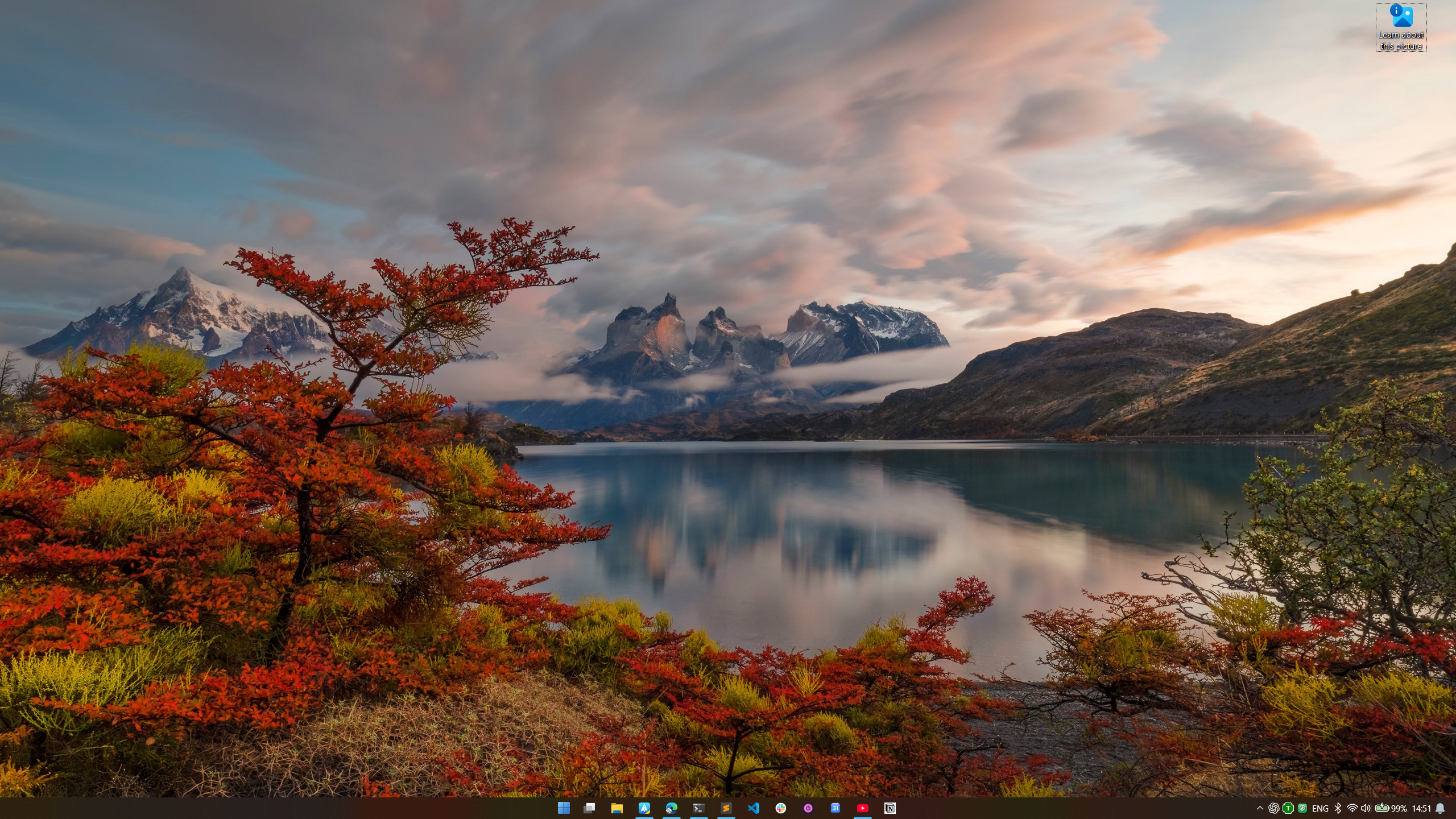Launch File Explorer from the taskbar
The height and width of the screenshot is (819, 1456).
[x=617, y=808]
